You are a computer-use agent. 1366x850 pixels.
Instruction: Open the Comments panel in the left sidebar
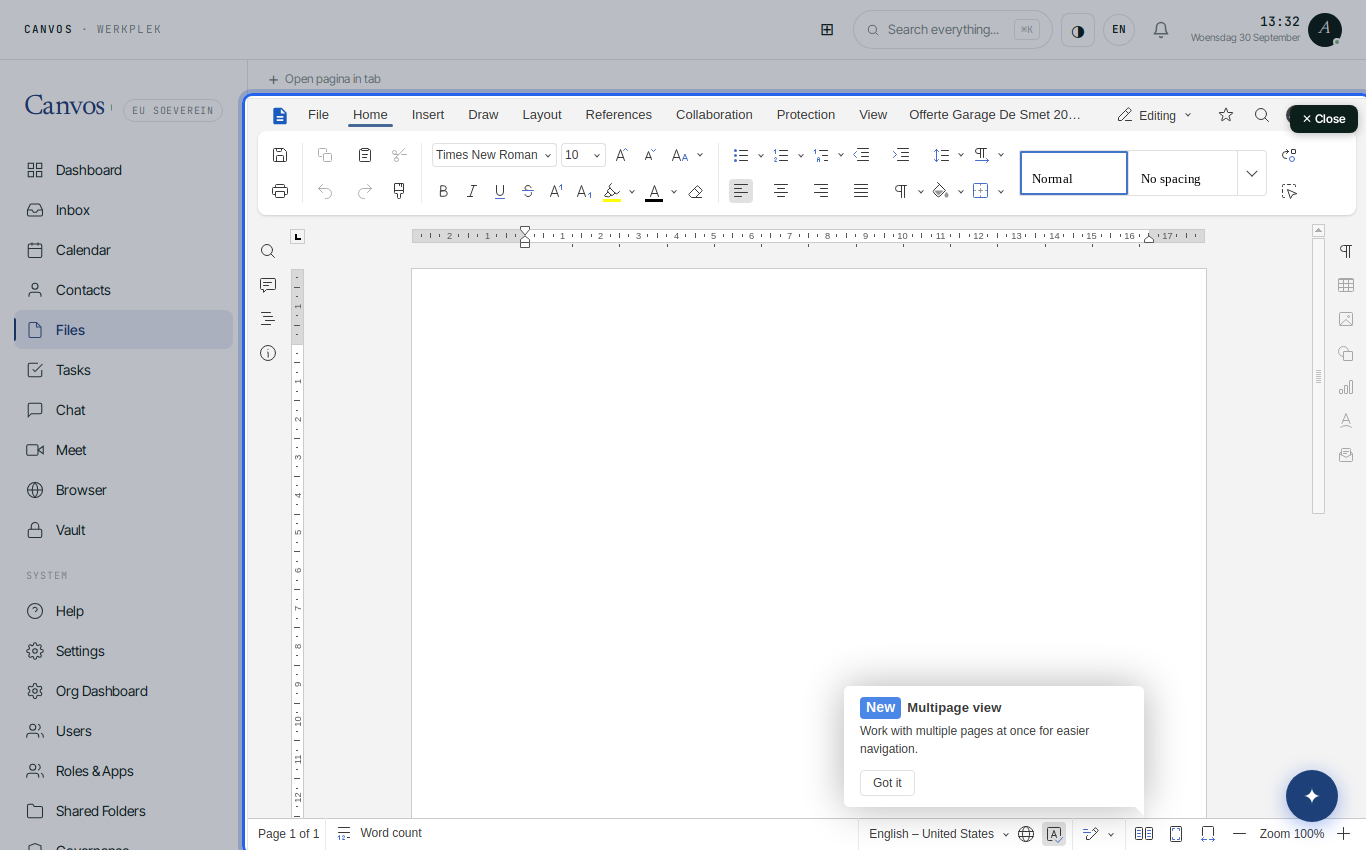[x=268, y=285]
